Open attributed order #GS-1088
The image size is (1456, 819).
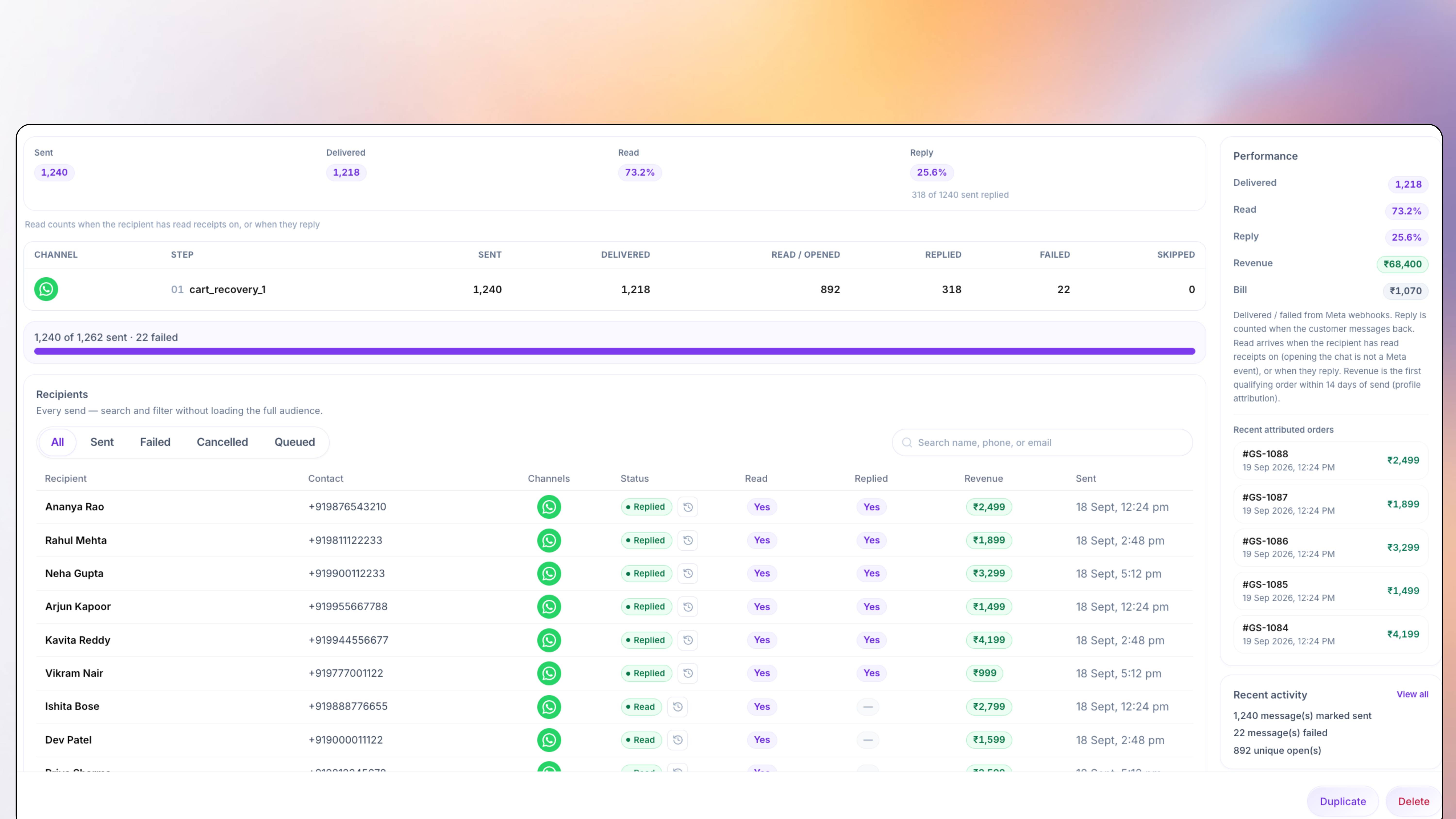1331,460
